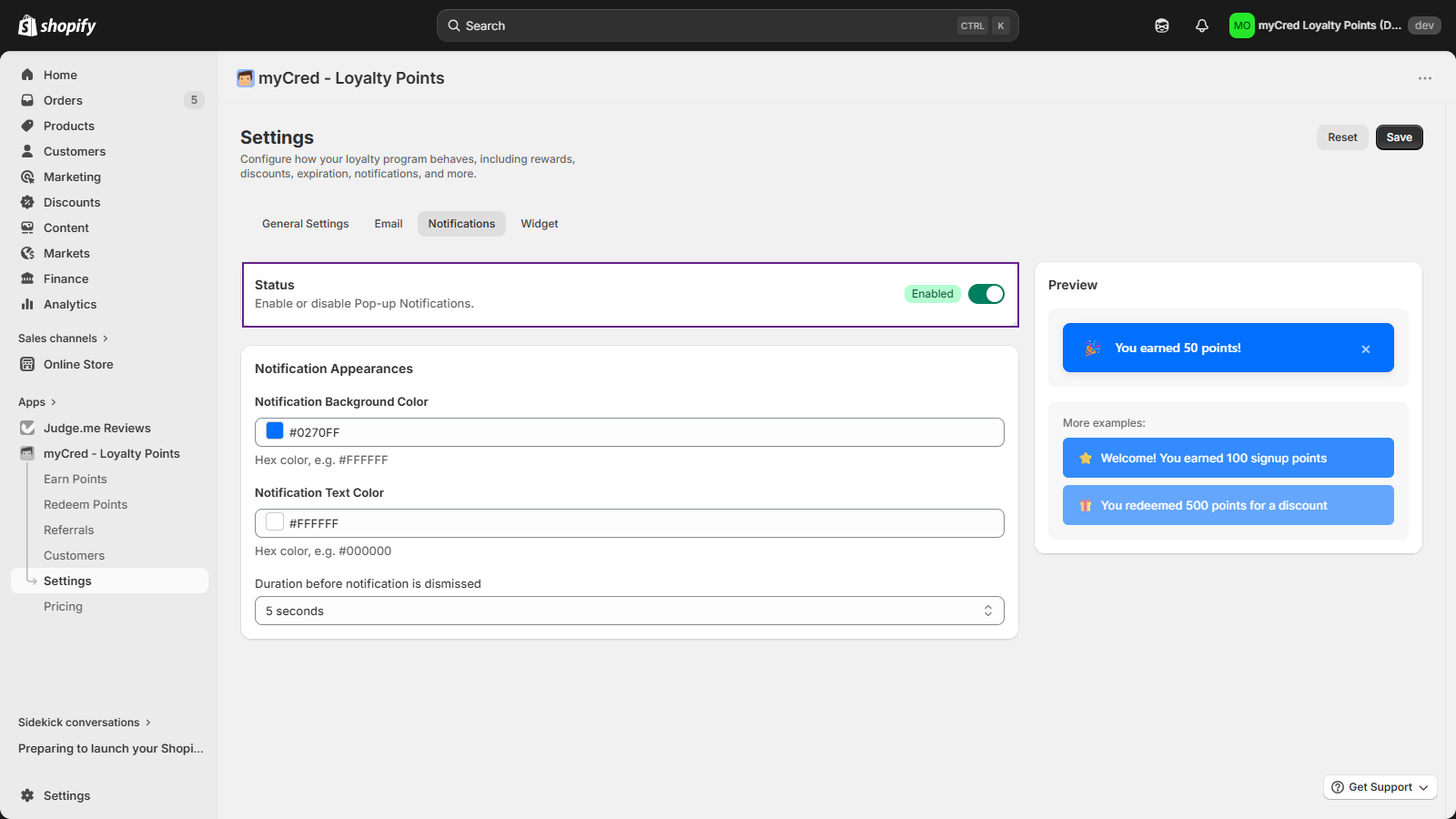The width and height of the screenshot is (1456, 819).
Task: Click the Save button
Action: pyautogui.click(x=1399, y=137)
